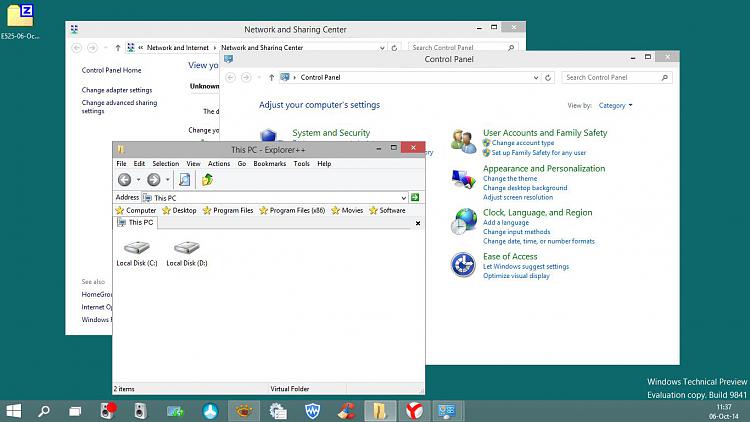750x422 pixels.
Task: Click Change advanced sharing settings link
Action: [119, 107]
